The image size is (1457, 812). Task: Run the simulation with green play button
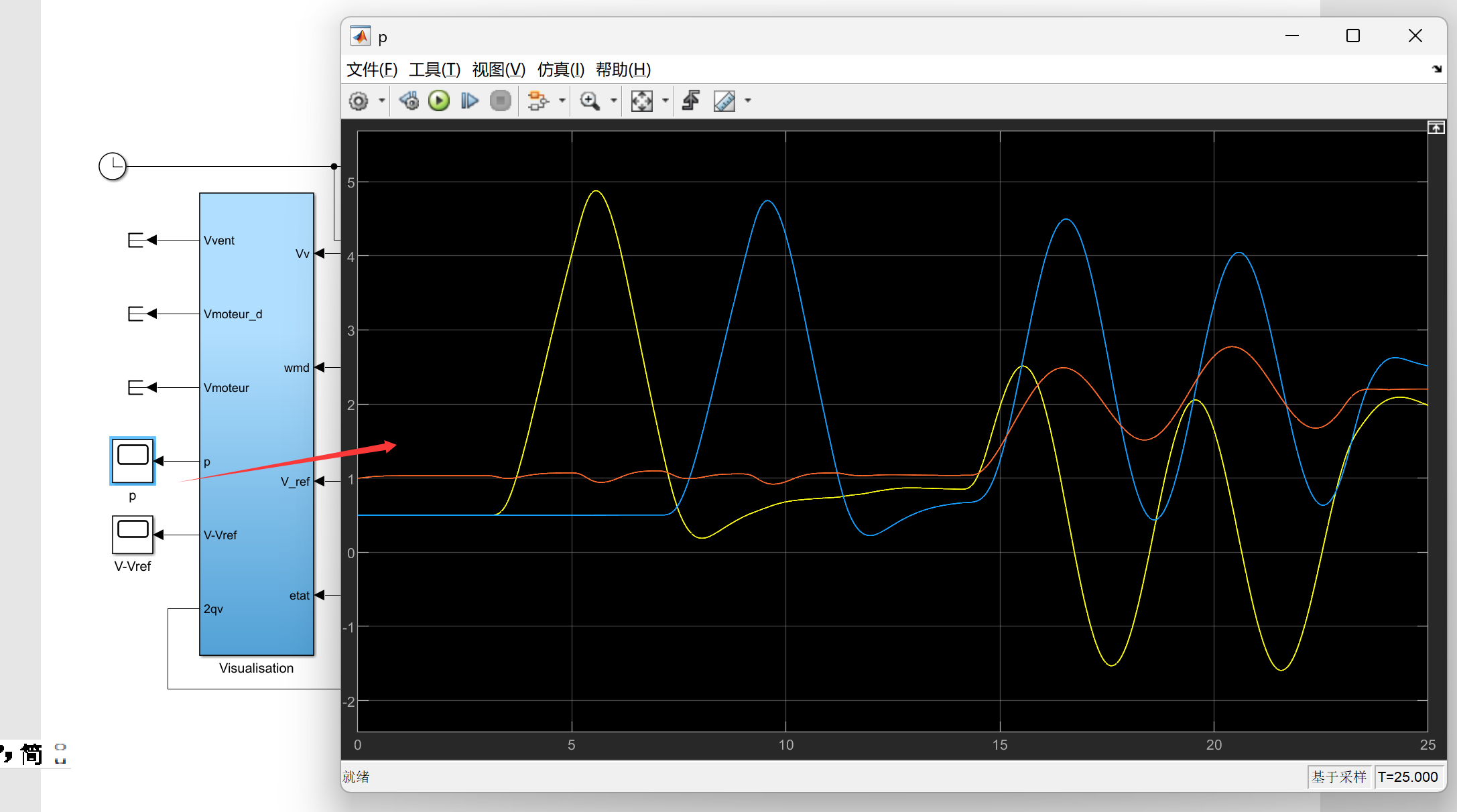tap(439, 101)
